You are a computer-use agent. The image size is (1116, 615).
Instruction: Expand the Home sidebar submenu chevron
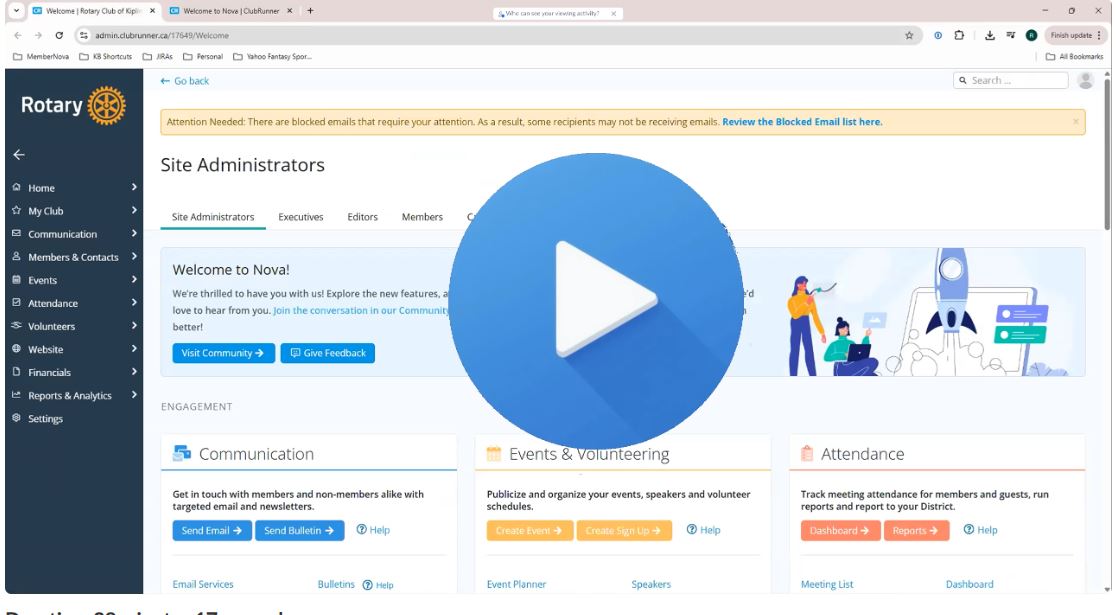[x=134, y=186]
